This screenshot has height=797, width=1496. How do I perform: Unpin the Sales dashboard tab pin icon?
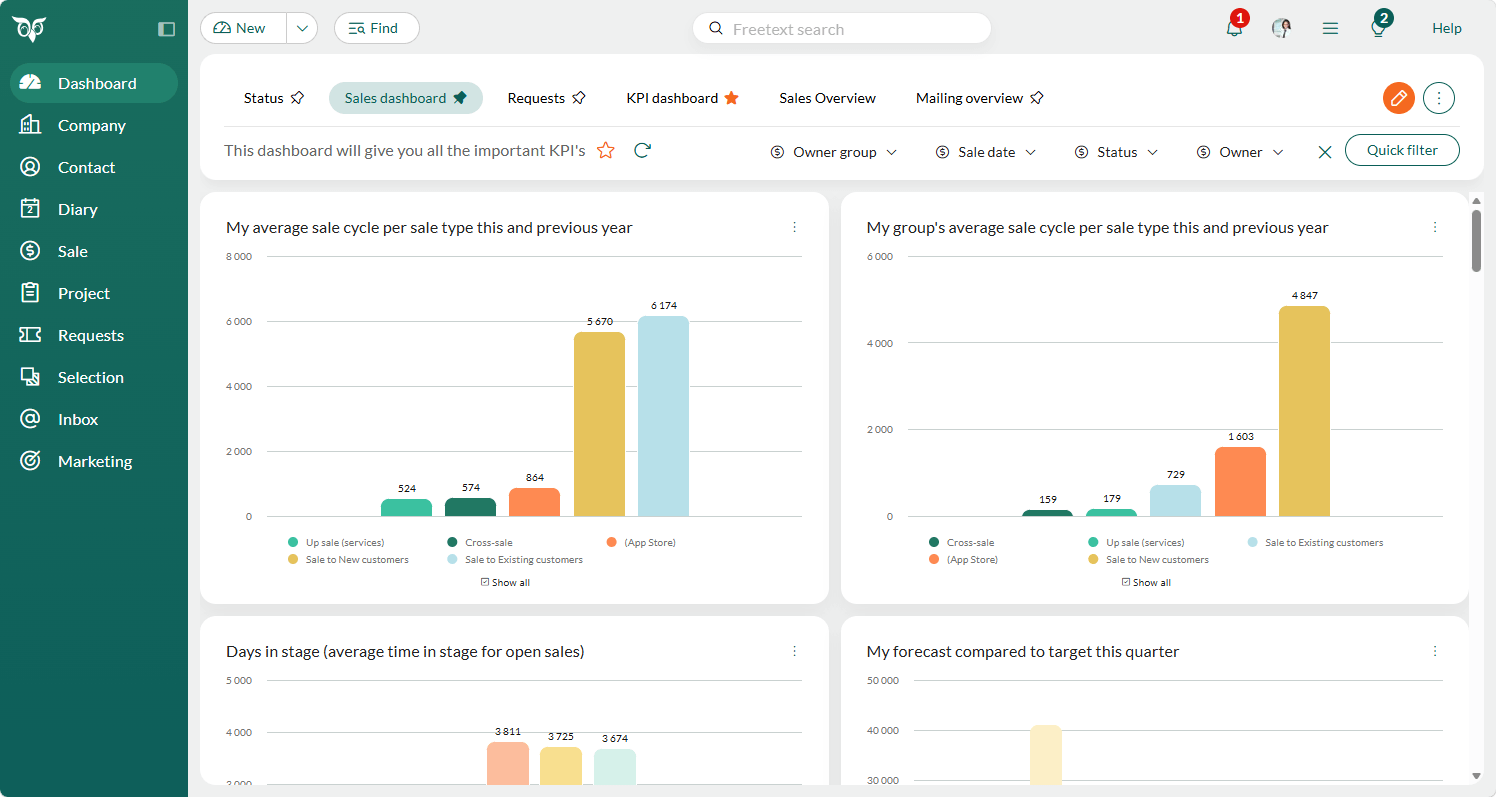460,98
